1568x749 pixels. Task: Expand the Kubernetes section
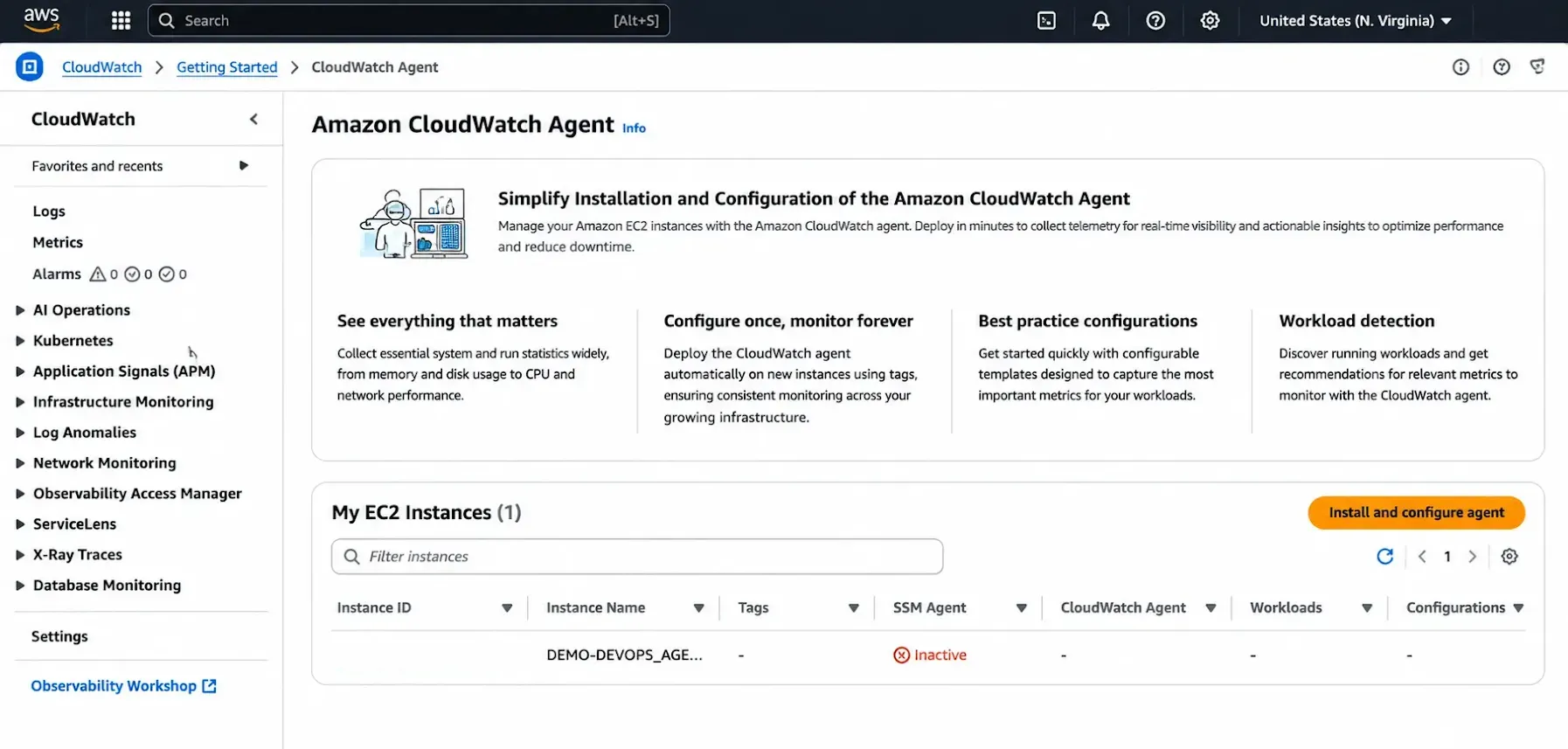[x=19, y=341]
